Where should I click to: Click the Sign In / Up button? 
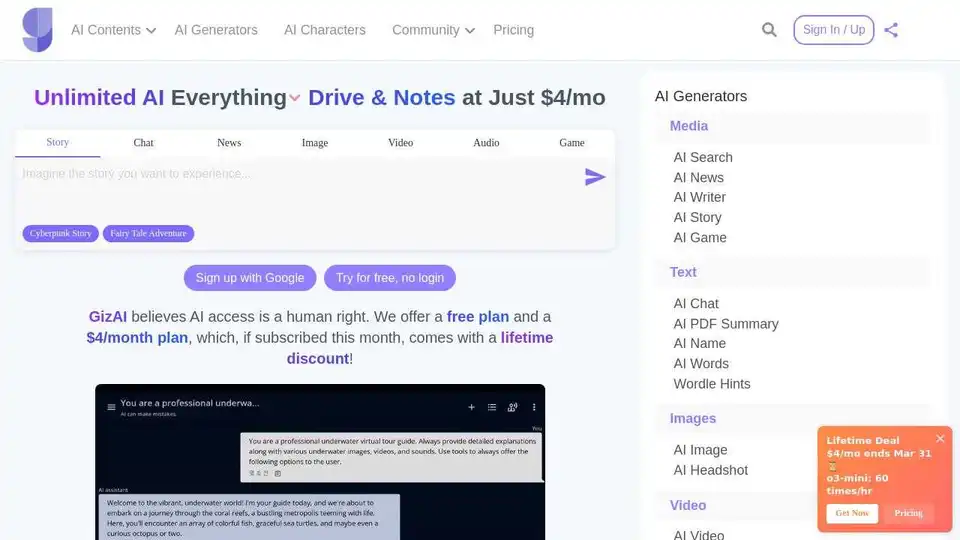(833, 30)
